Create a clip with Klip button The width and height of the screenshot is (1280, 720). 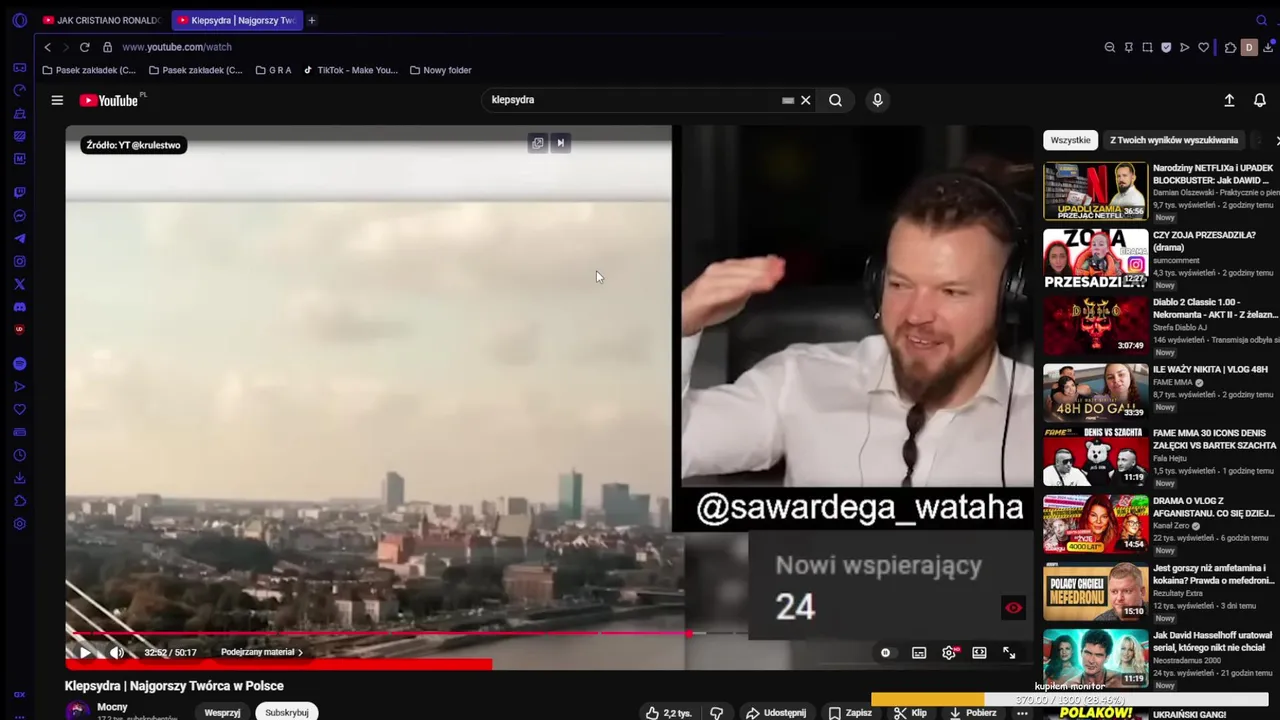point(910,713)
